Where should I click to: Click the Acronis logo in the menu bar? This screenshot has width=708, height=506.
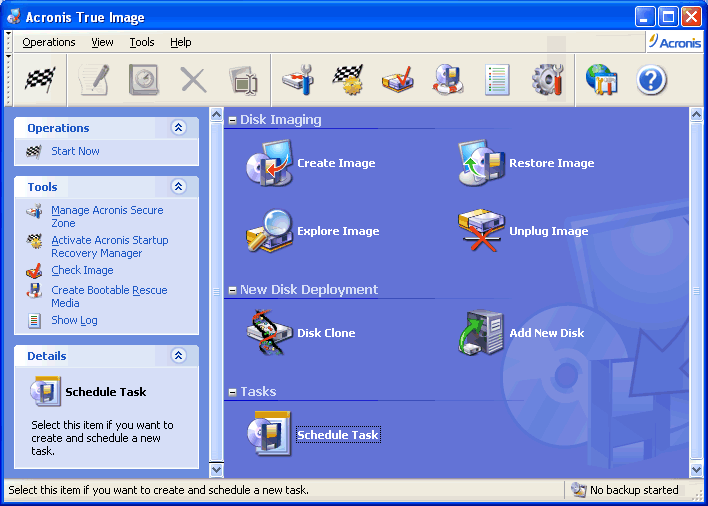[x=675, y=42]
